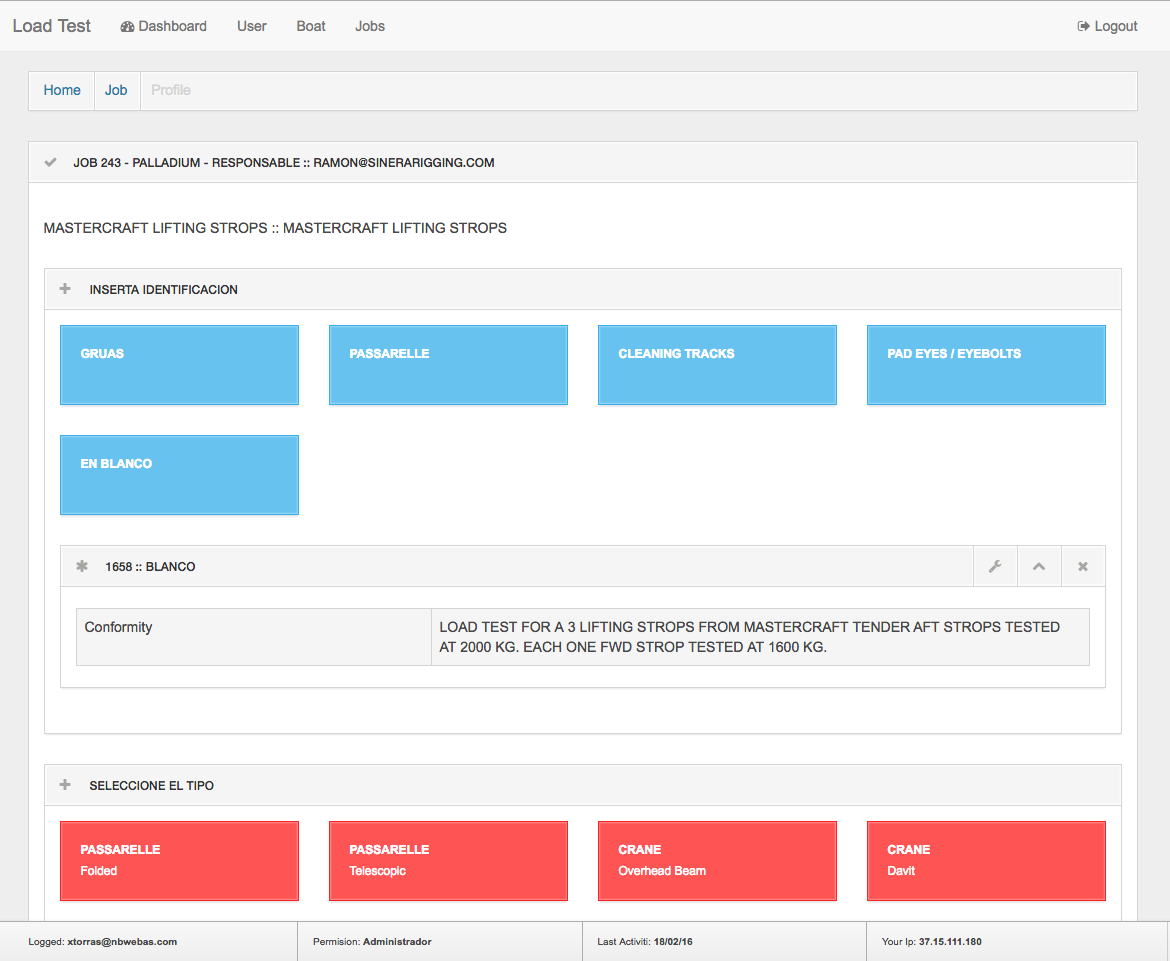Screen dimensions: 1170x961
Task: Open the Jobs menu item
Action: pos(370,26)
